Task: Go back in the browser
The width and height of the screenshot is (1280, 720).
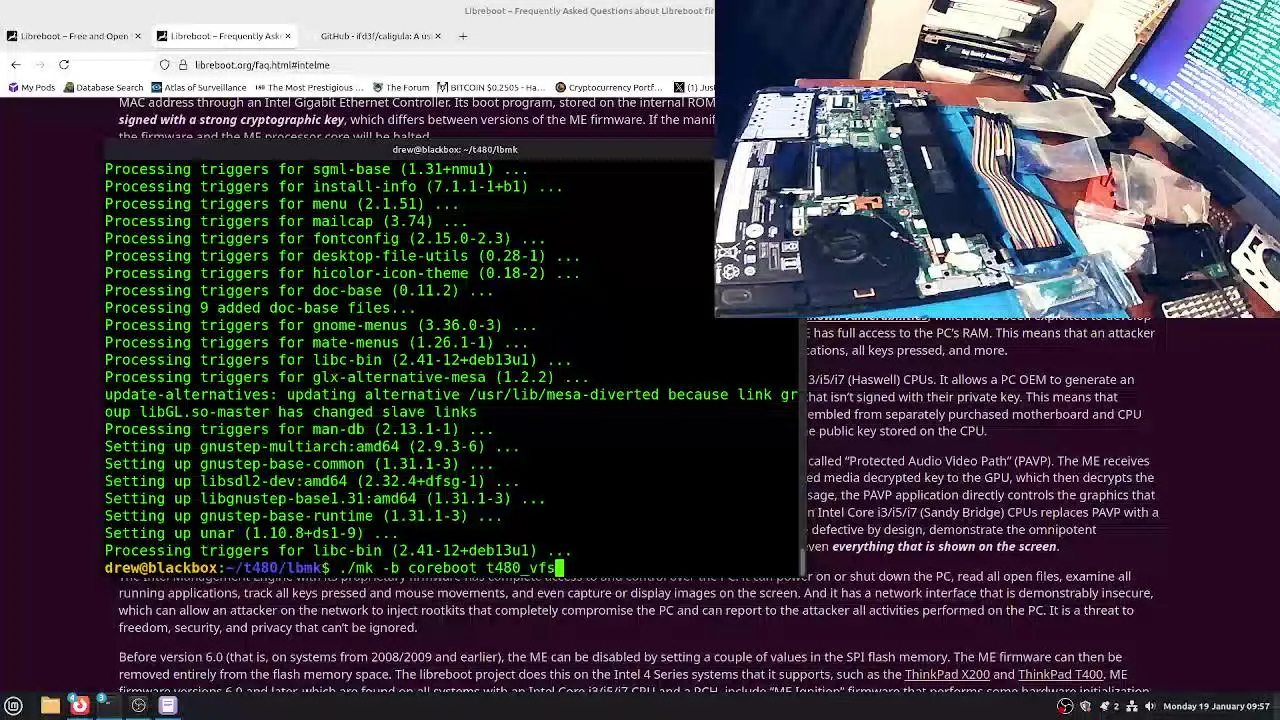Action: coord(15,65)
